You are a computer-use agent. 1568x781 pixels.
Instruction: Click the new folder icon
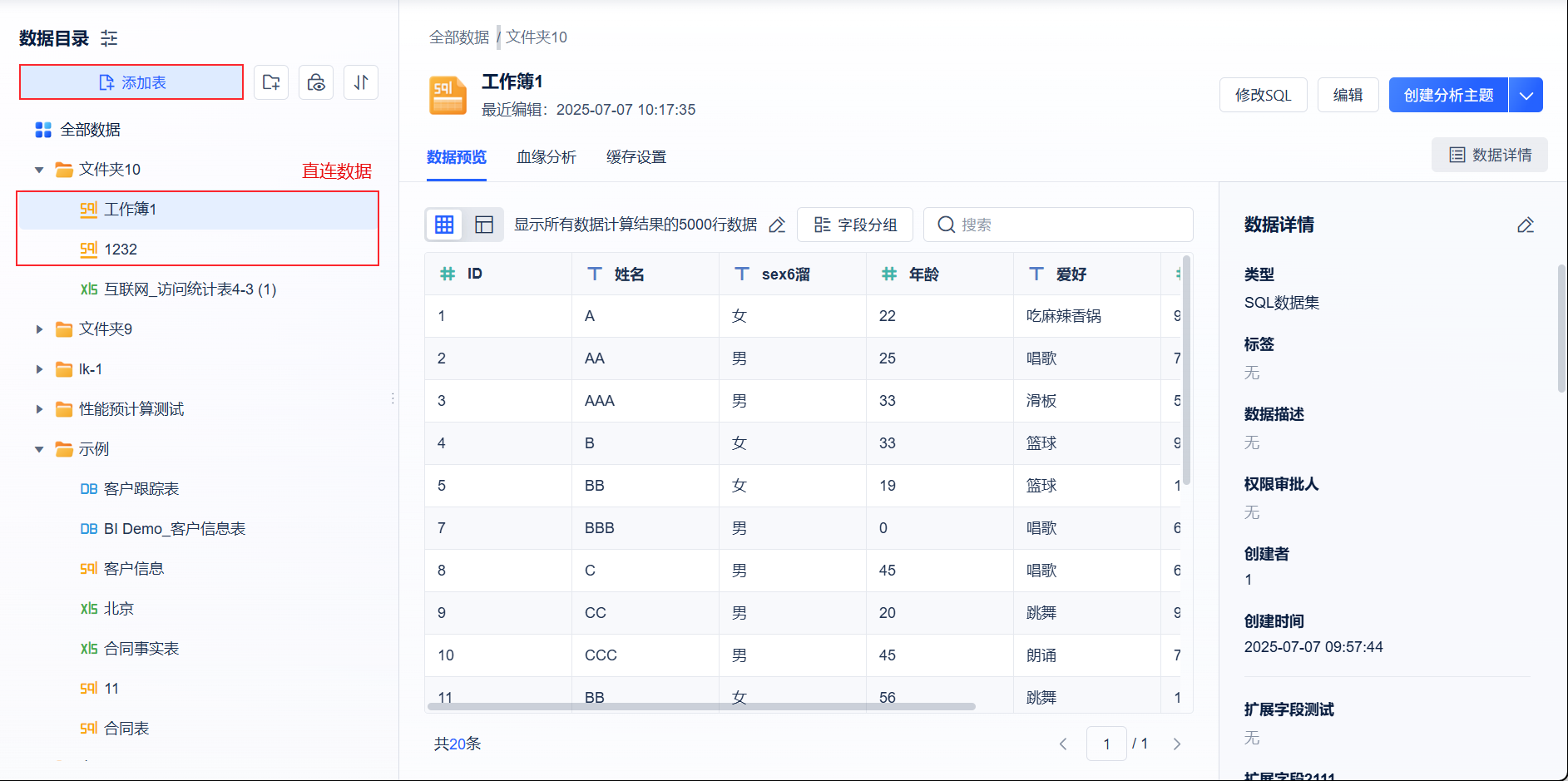(x=271, y=82)
